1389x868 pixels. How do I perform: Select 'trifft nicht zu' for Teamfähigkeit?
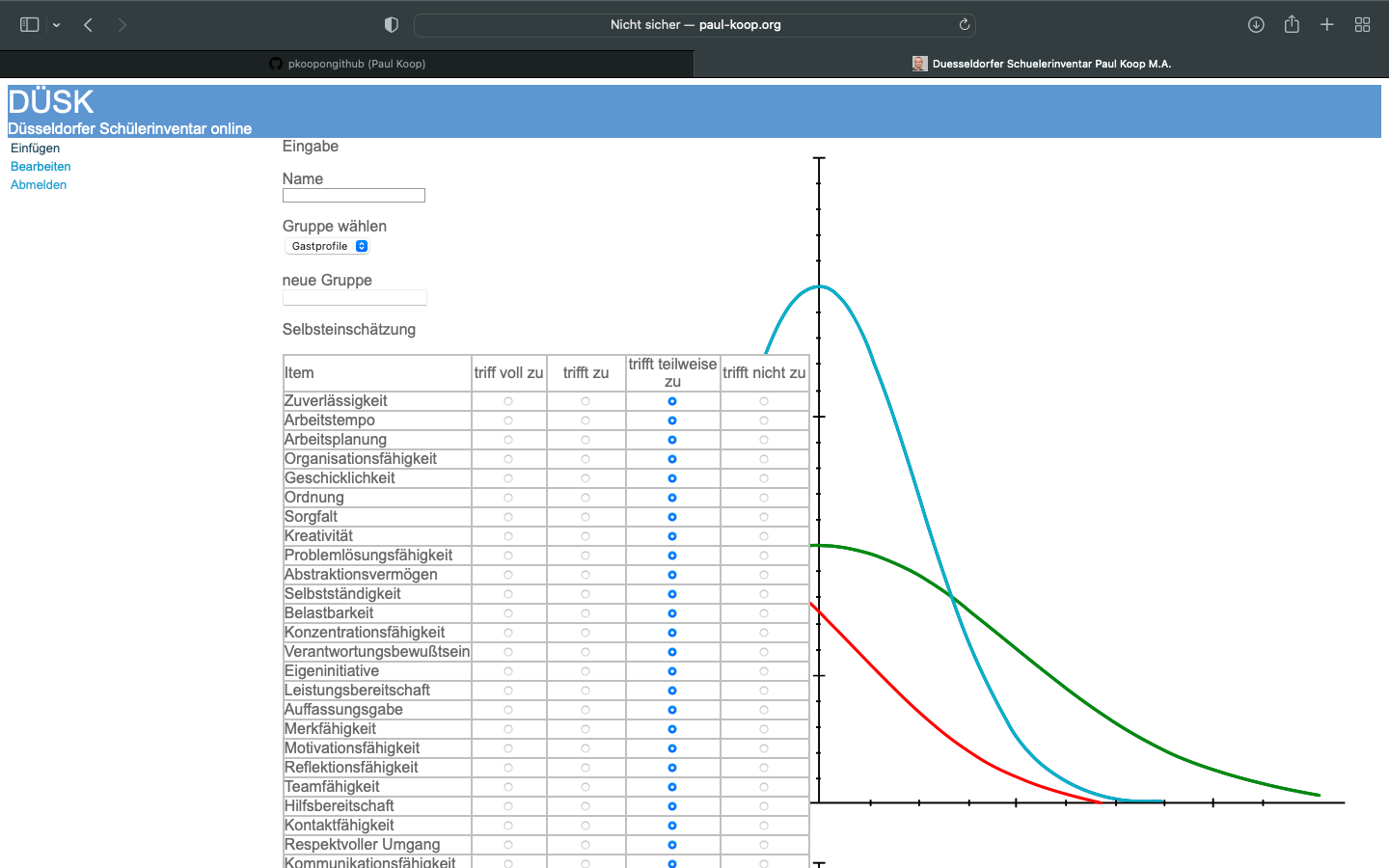click(x=764, y=787)
